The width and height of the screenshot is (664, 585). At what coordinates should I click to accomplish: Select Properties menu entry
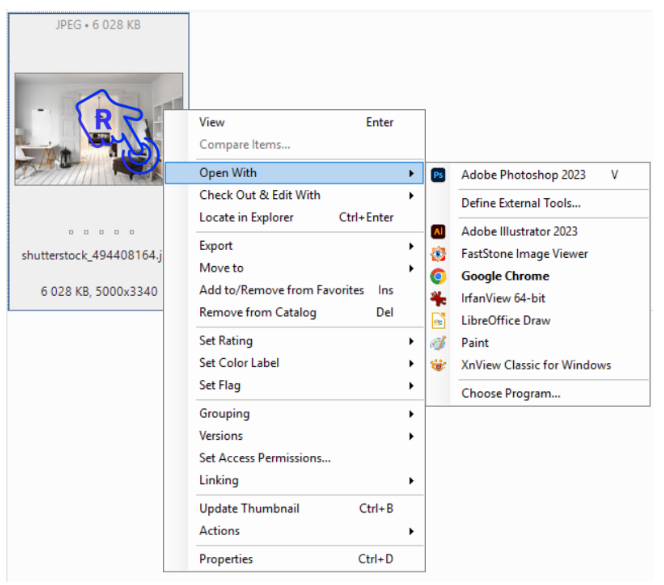coord(226,559)
